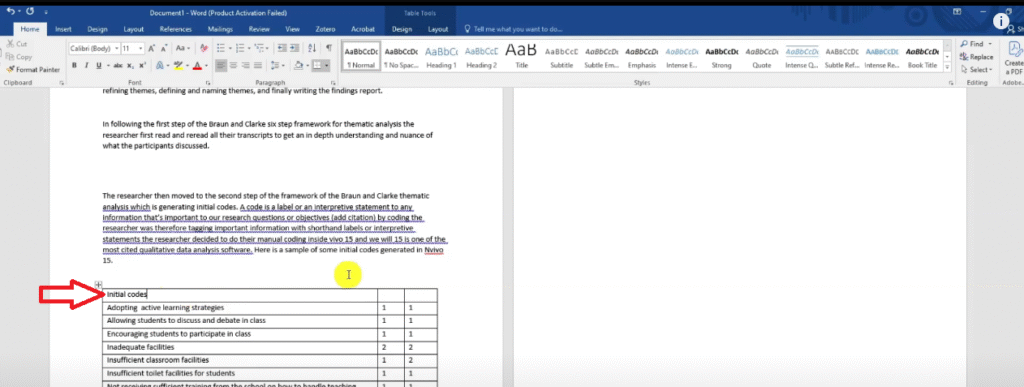The width and height of the screenshot is (1024, 387).
Task: Open the Select dropdown in Editing
Action: (x=976, y=69)
